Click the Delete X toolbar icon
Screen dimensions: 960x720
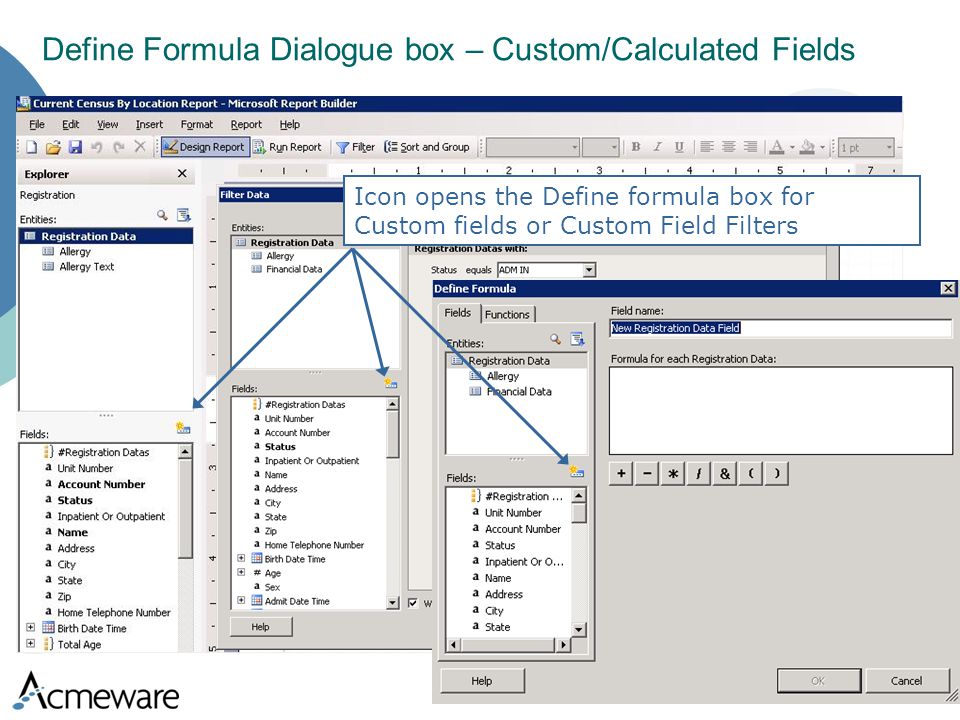[140, 146]
